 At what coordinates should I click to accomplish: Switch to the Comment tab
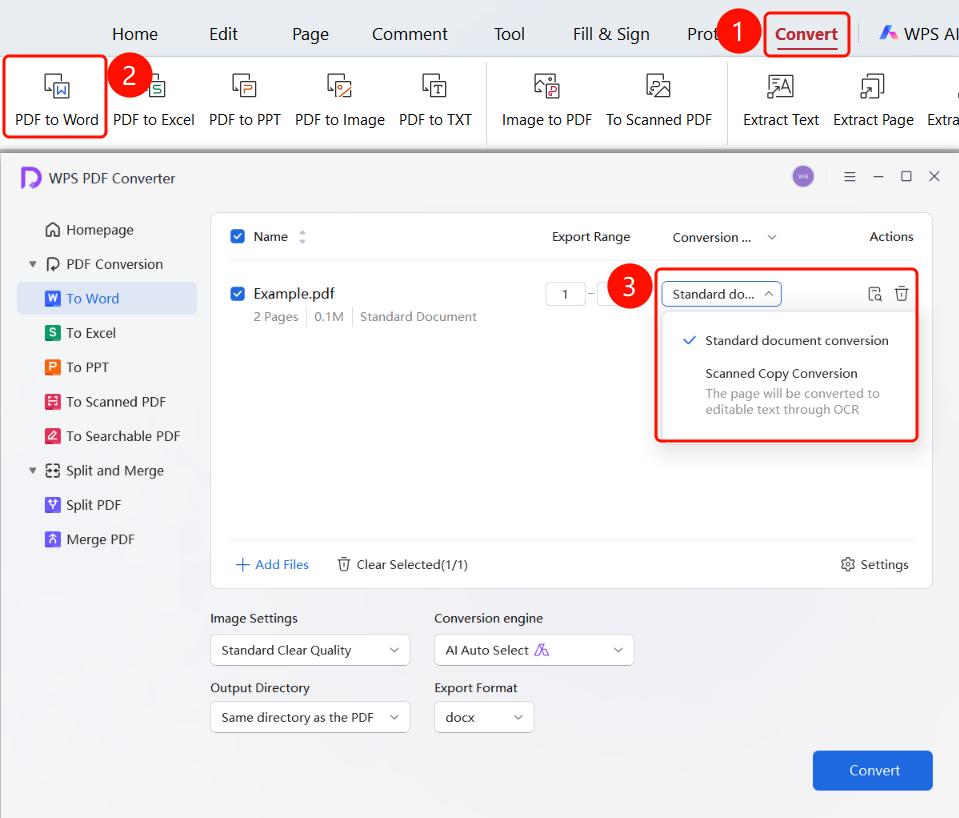coord(410,34)
